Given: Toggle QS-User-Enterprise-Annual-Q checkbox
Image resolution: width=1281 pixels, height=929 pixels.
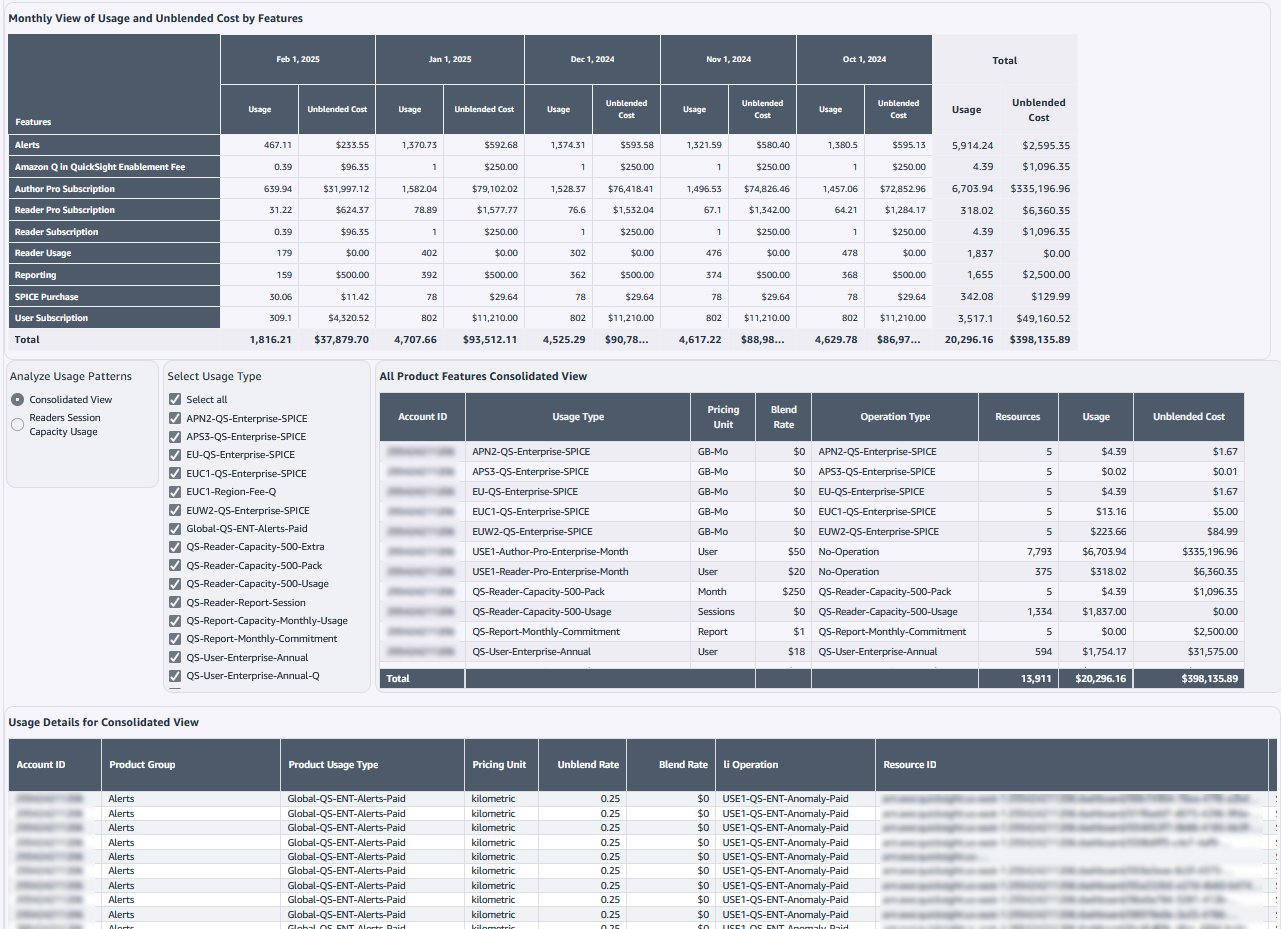Looking at the screenshot, I should [176, 676].
